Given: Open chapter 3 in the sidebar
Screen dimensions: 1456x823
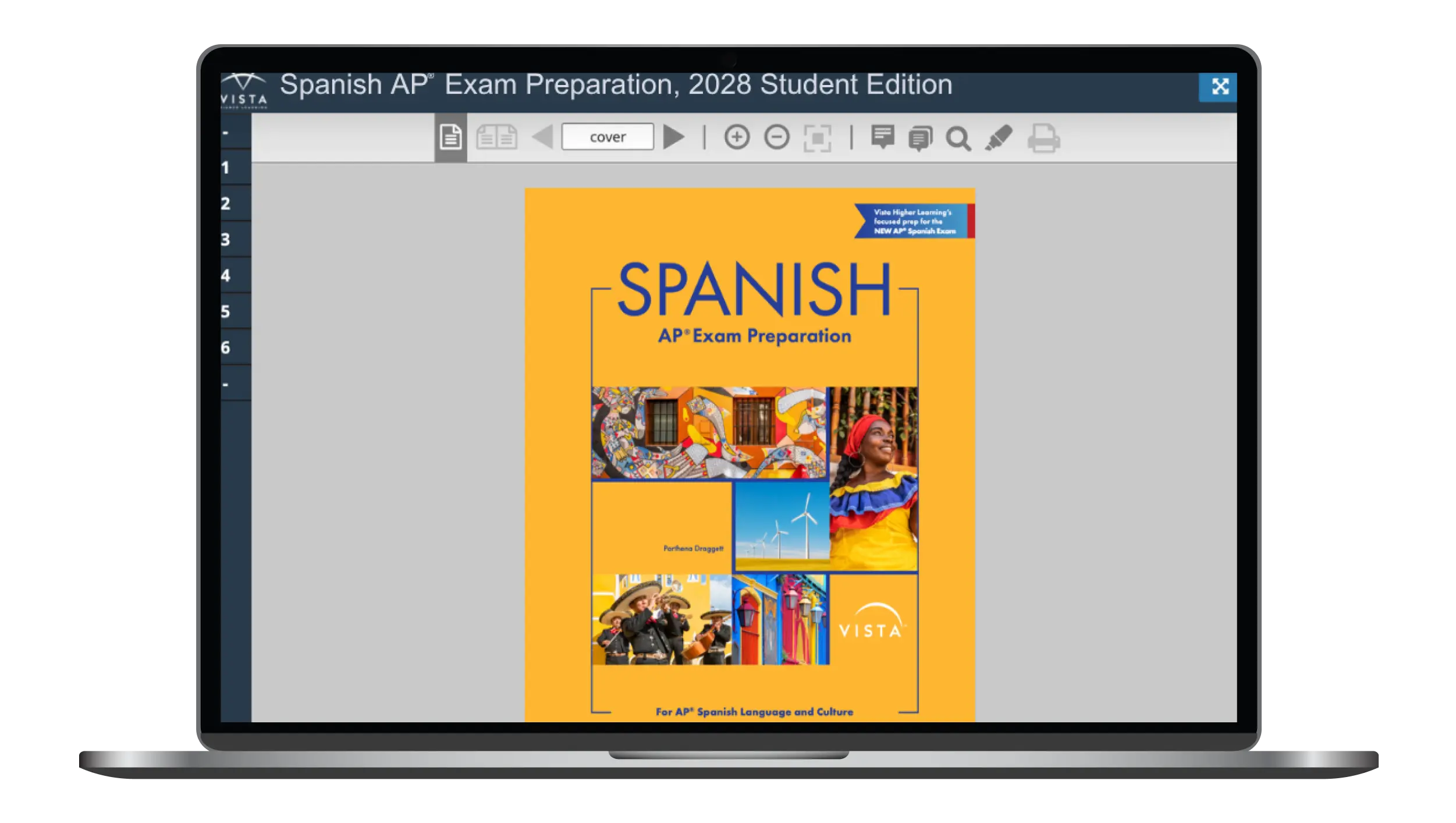Looking at the screenshot, I should tap(236, 239).
